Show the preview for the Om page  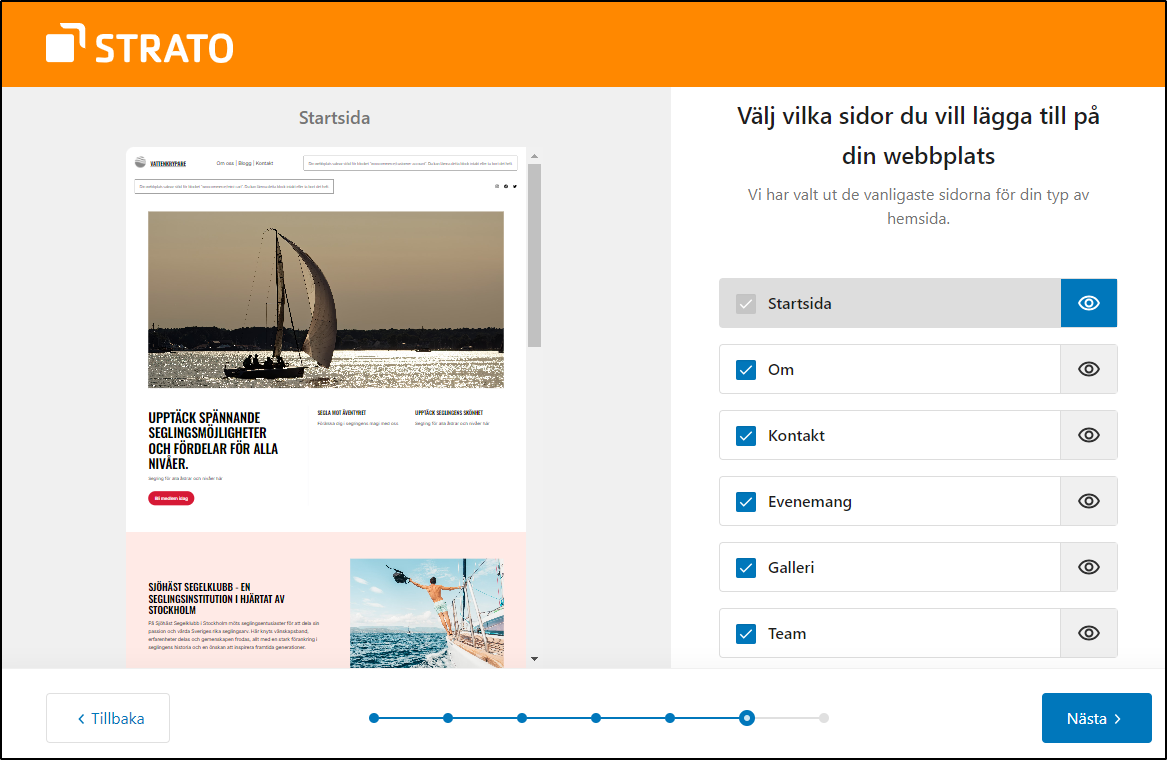click(x=1088, y=369)
